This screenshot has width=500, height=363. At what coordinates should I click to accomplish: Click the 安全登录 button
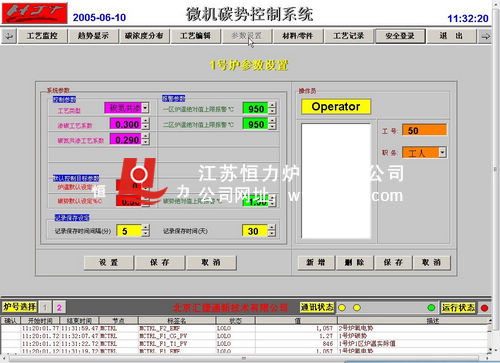[400, 36]
